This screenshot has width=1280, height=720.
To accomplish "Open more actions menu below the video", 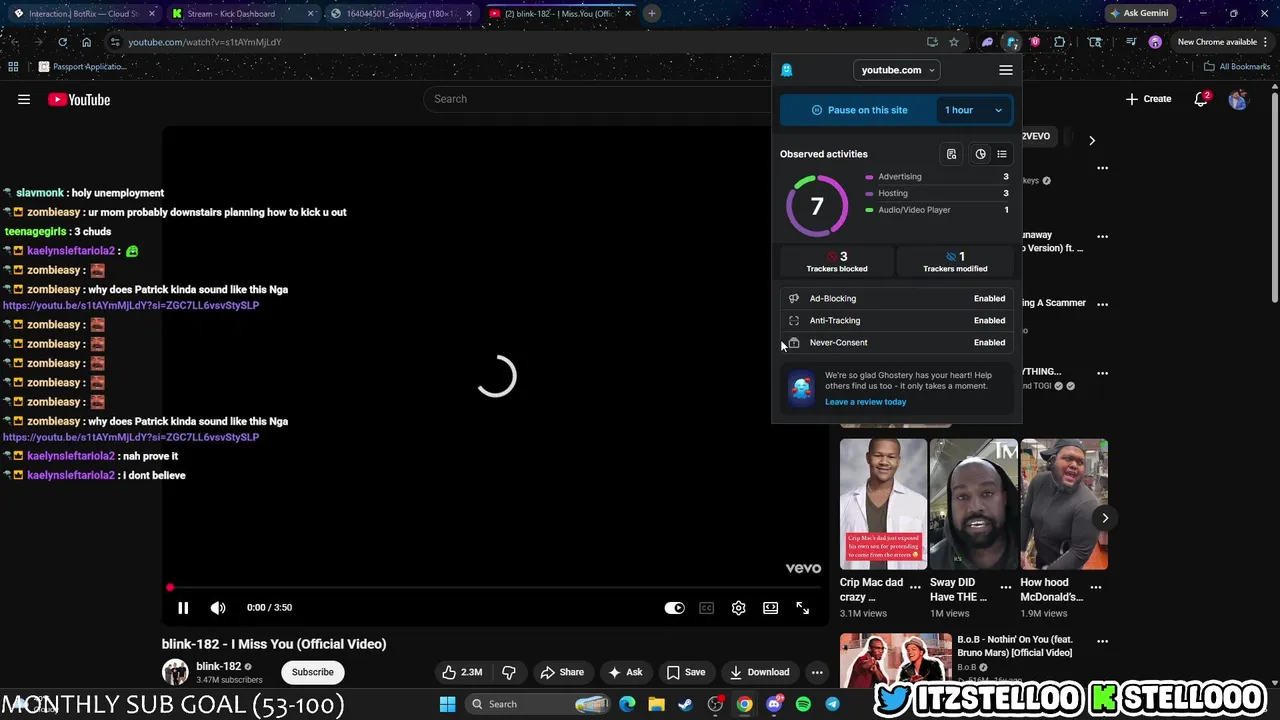I will (x=817, y=672).
